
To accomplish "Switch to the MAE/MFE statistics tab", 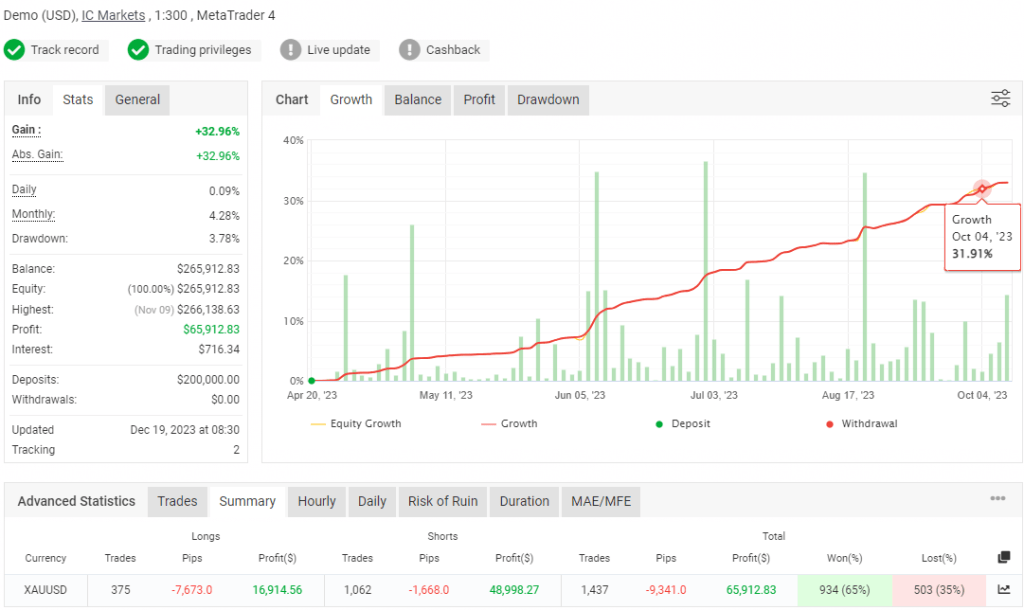I will click(601, 501).
